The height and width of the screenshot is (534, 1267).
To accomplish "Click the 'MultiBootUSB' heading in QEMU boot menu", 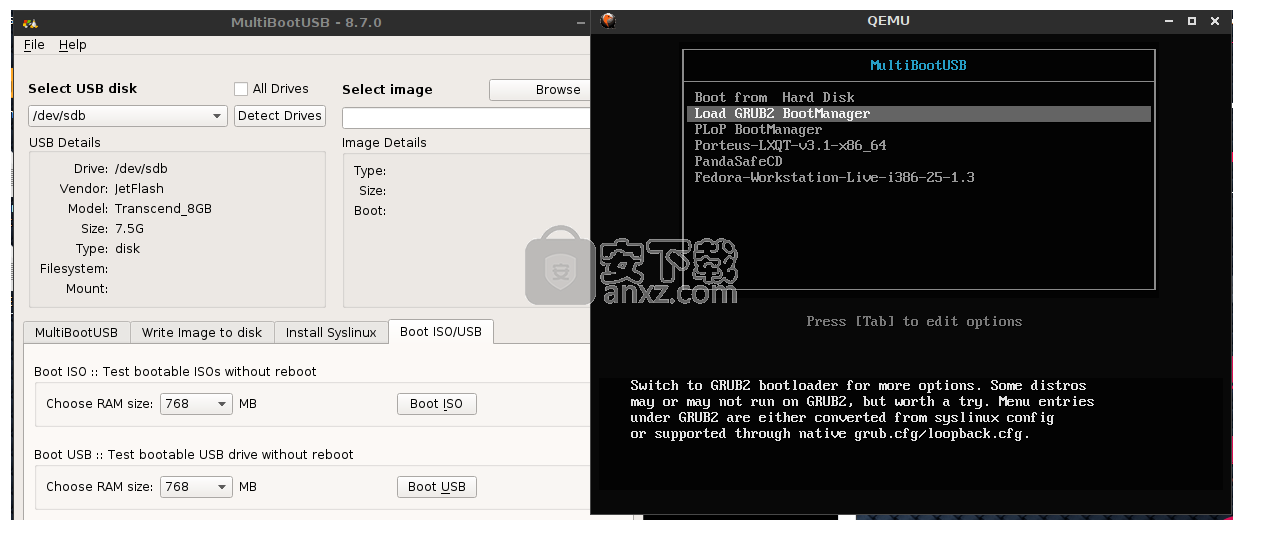I will [918, 66].
